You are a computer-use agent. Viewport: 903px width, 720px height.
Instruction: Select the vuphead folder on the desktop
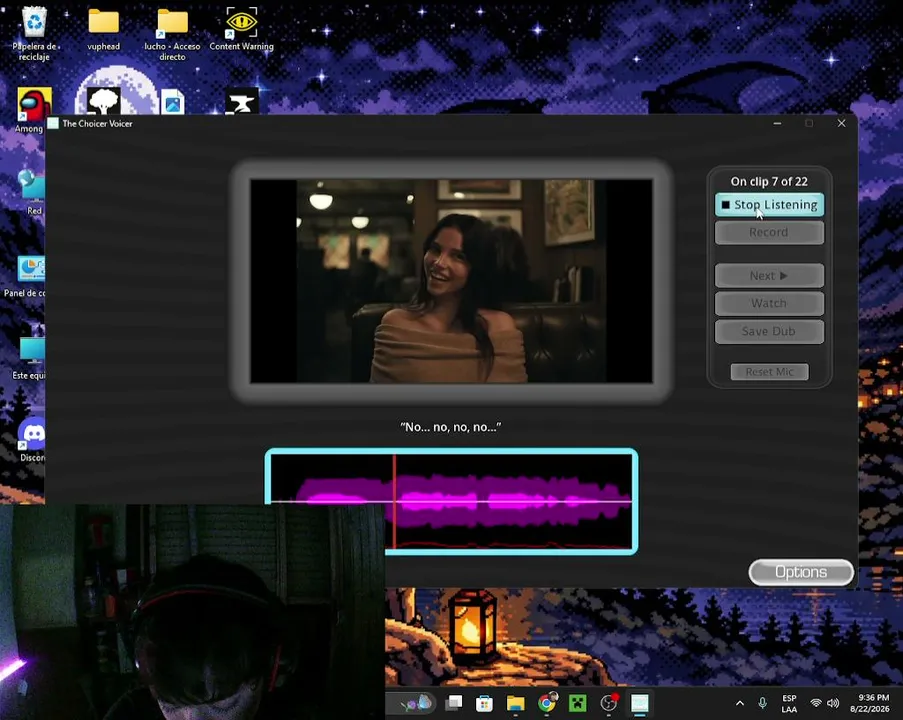click(104, 30)
